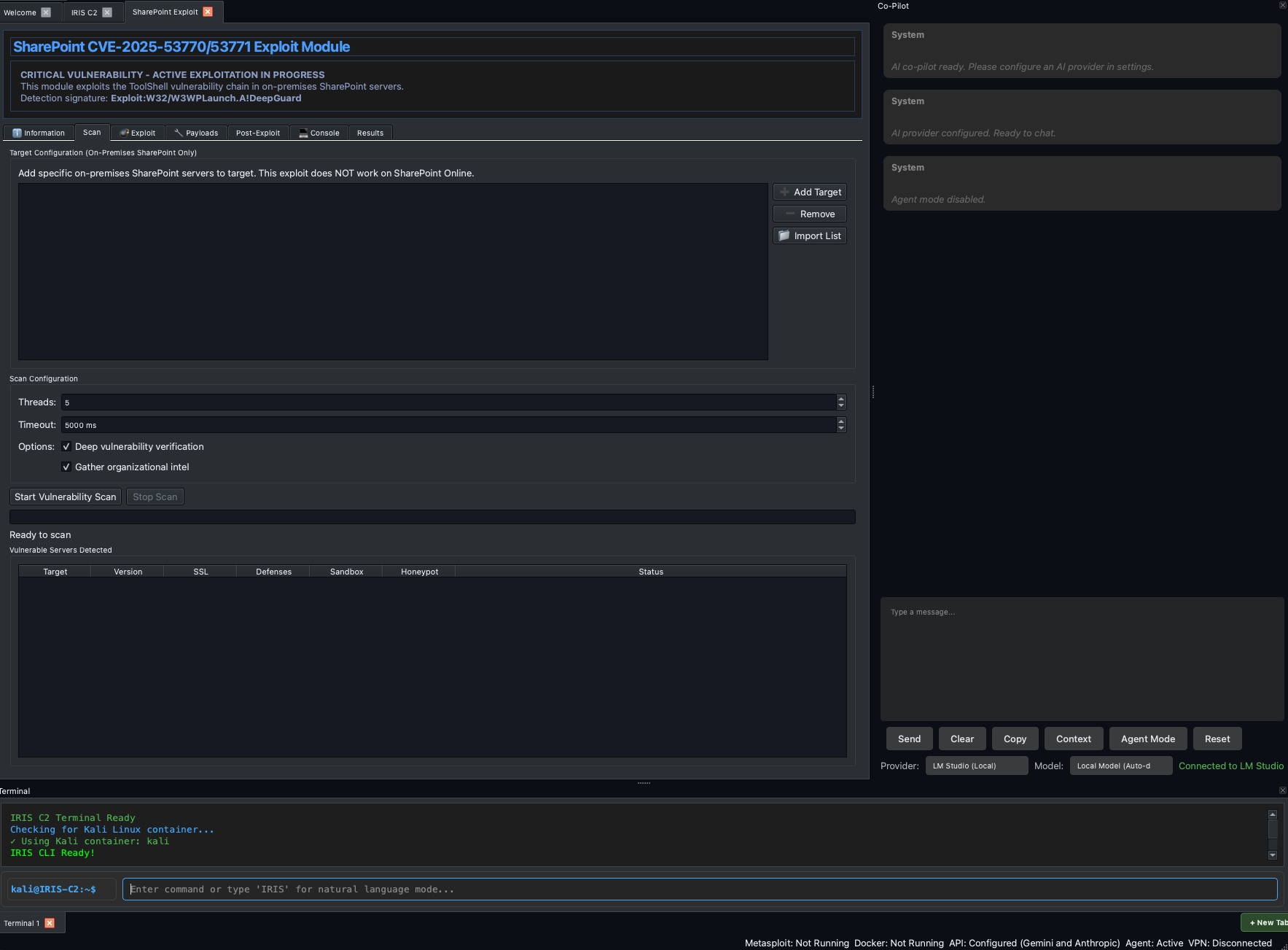Screen dimensions: 1288x950
Task: Close the Terminal panel
Action: pyautogui.click(x=1283, y=790)
